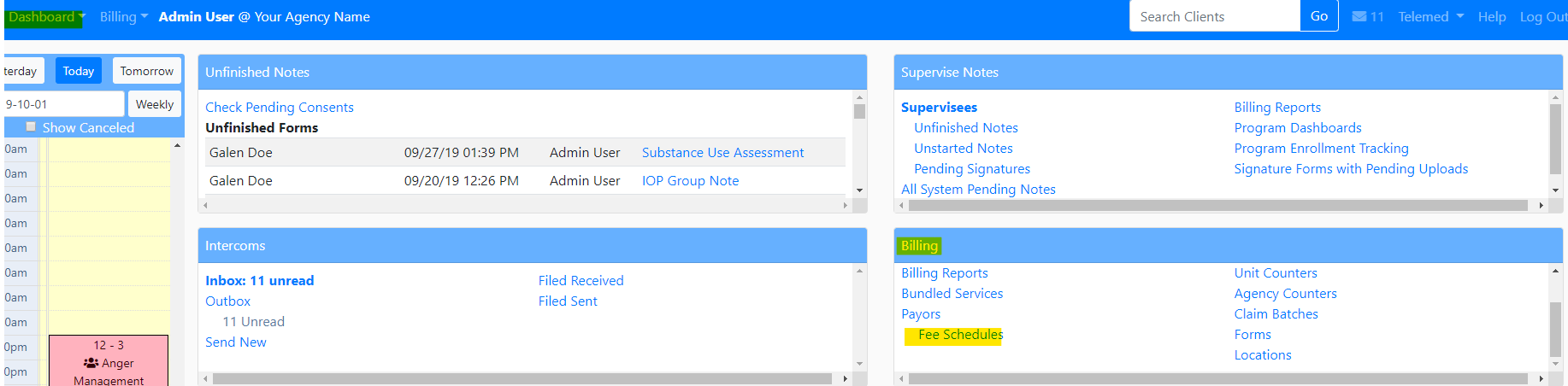Open the Dashboard dropdown menu
This screenshot has width=1568, height=386.
(45, 17)
